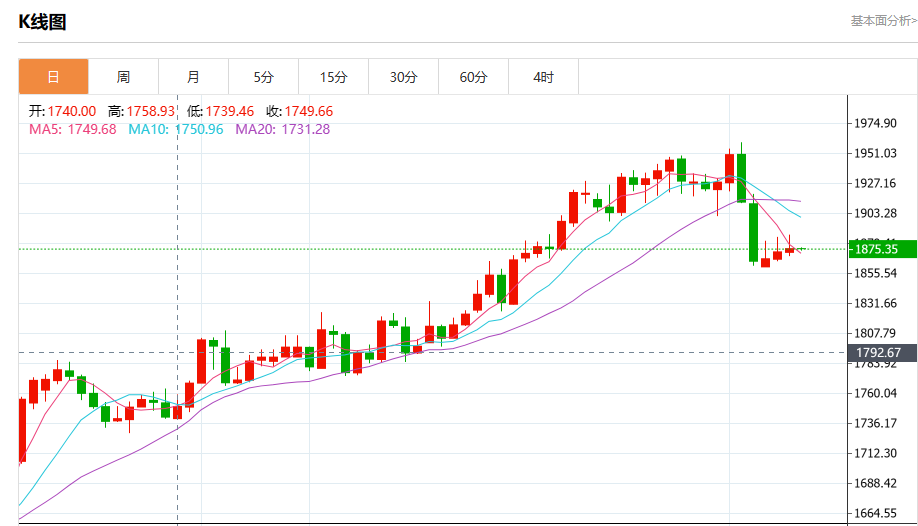
Task: Select the 4时 four-hour tab
Action: [x=543, y=77]
